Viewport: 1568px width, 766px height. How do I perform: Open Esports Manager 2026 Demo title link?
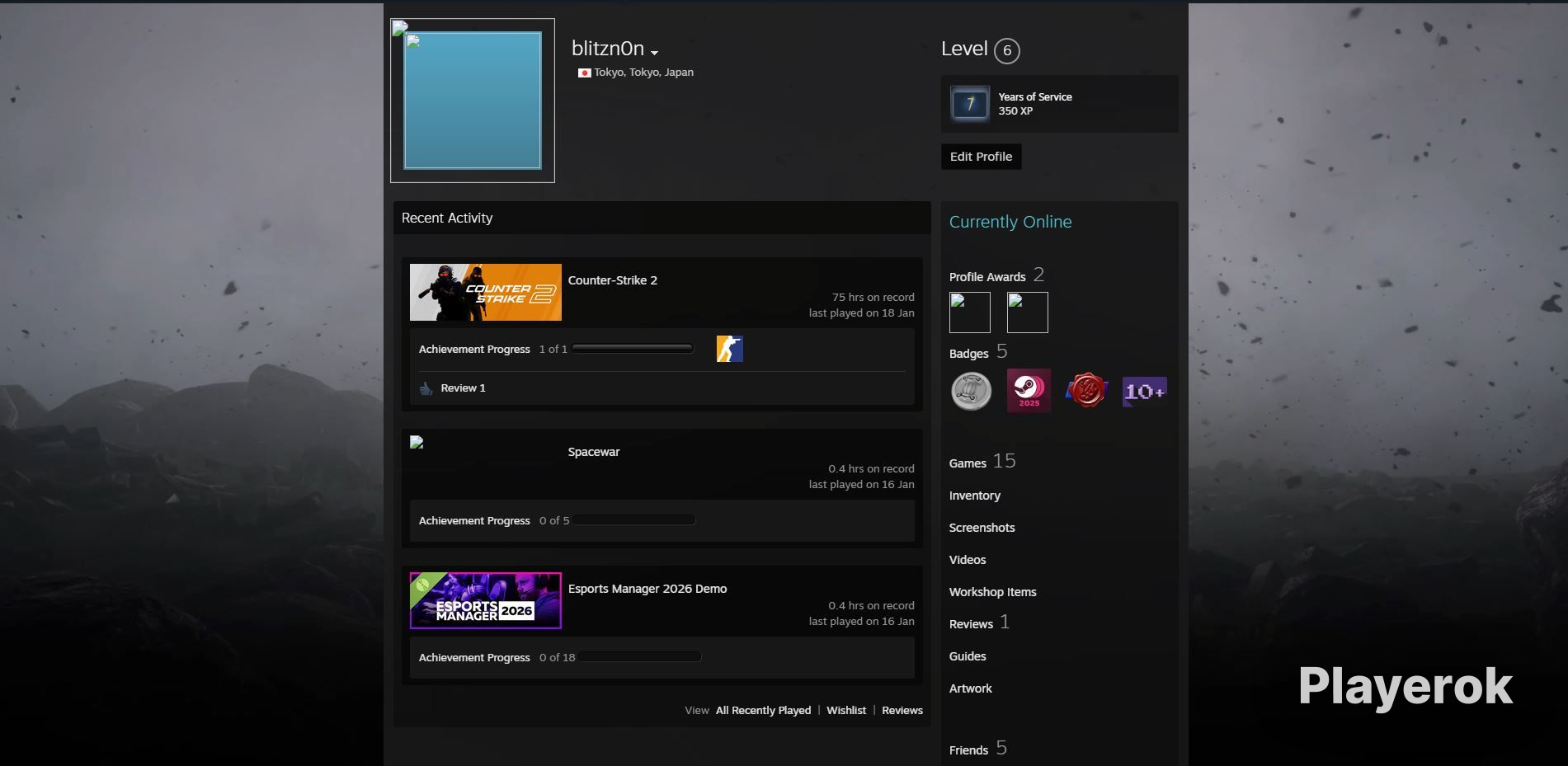[647, 589]
